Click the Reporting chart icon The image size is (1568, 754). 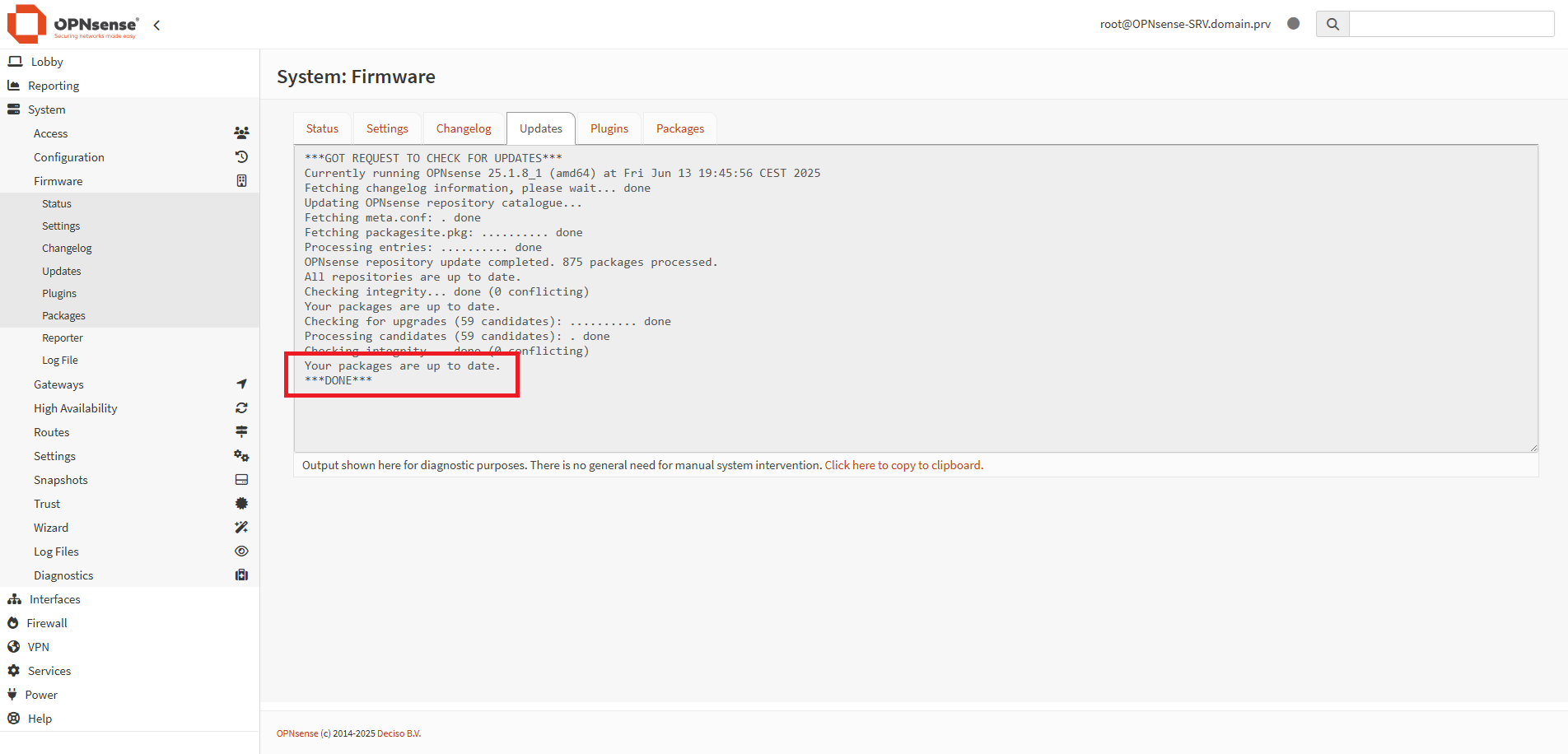coord(13,86)
